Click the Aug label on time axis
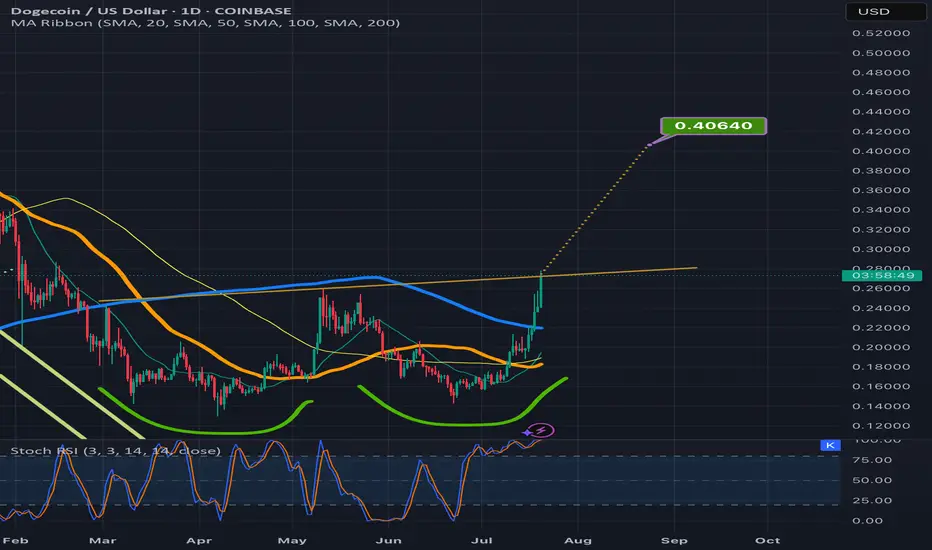 click(578, 540)
